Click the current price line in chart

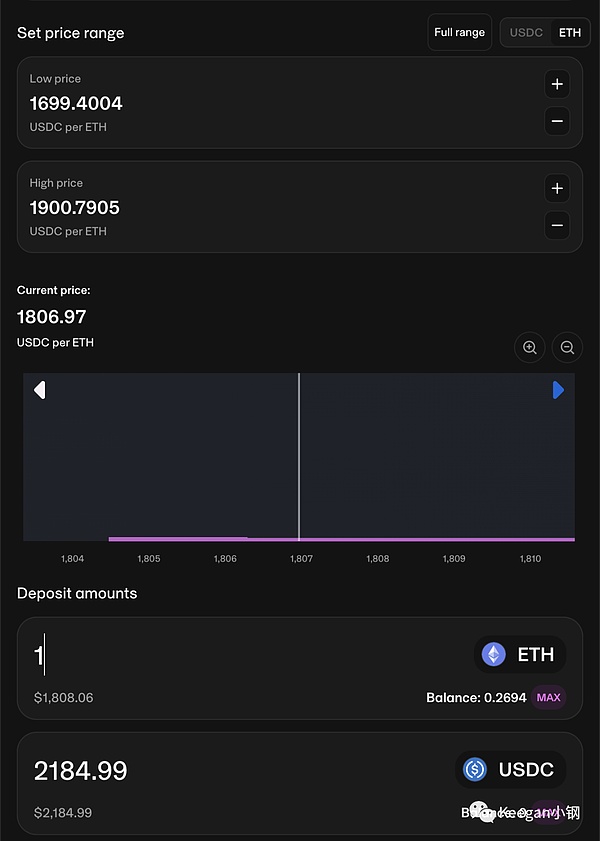coord(299,450)
